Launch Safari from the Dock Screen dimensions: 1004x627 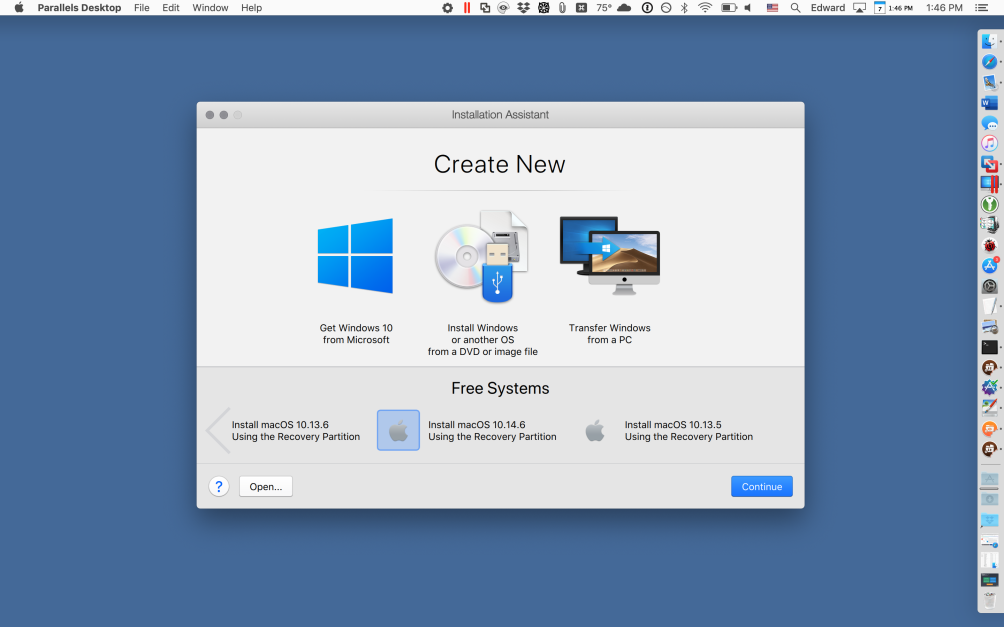[x=989, y=61]
